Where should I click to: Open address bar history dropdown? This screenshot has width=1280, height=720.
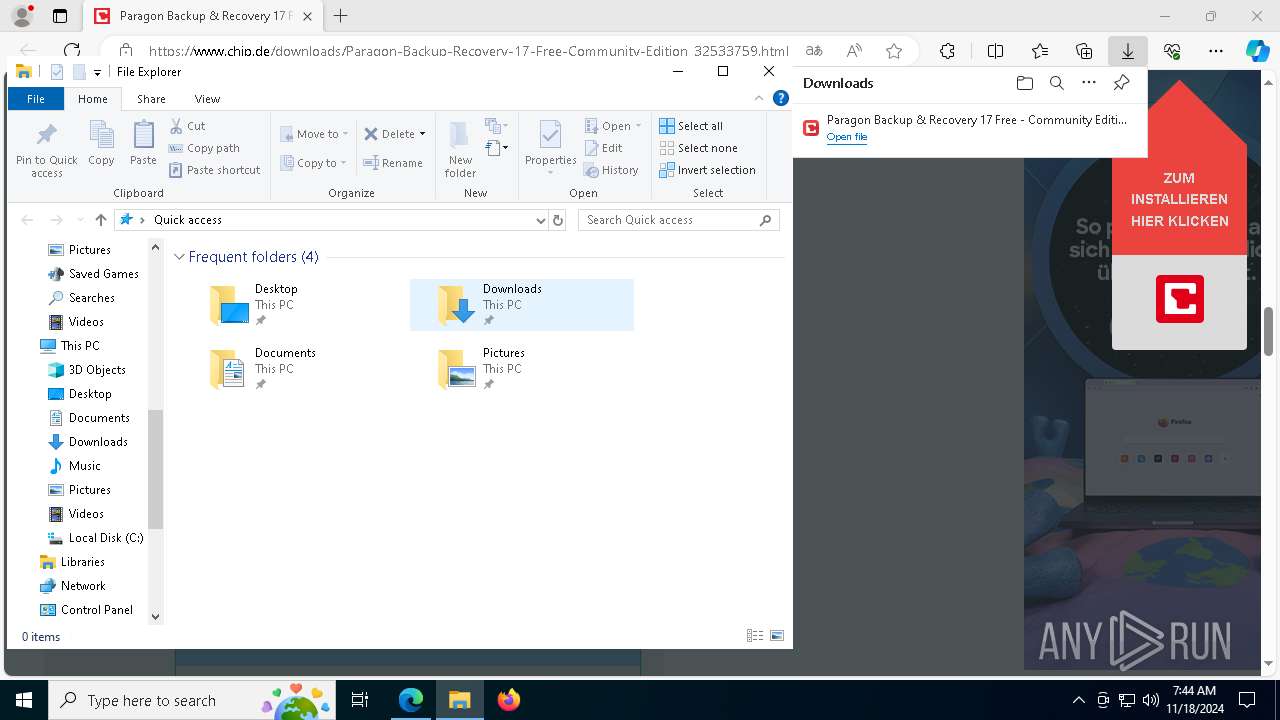[540, 220]
